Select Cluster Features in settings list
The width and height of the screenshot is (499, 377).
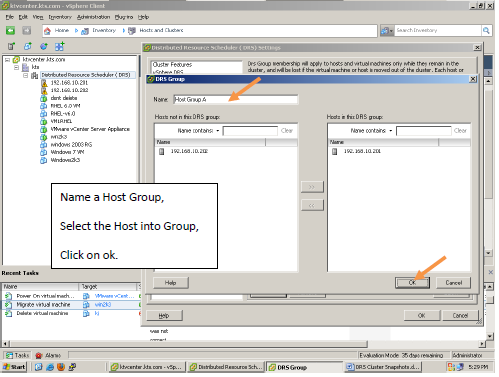point(172,65)
